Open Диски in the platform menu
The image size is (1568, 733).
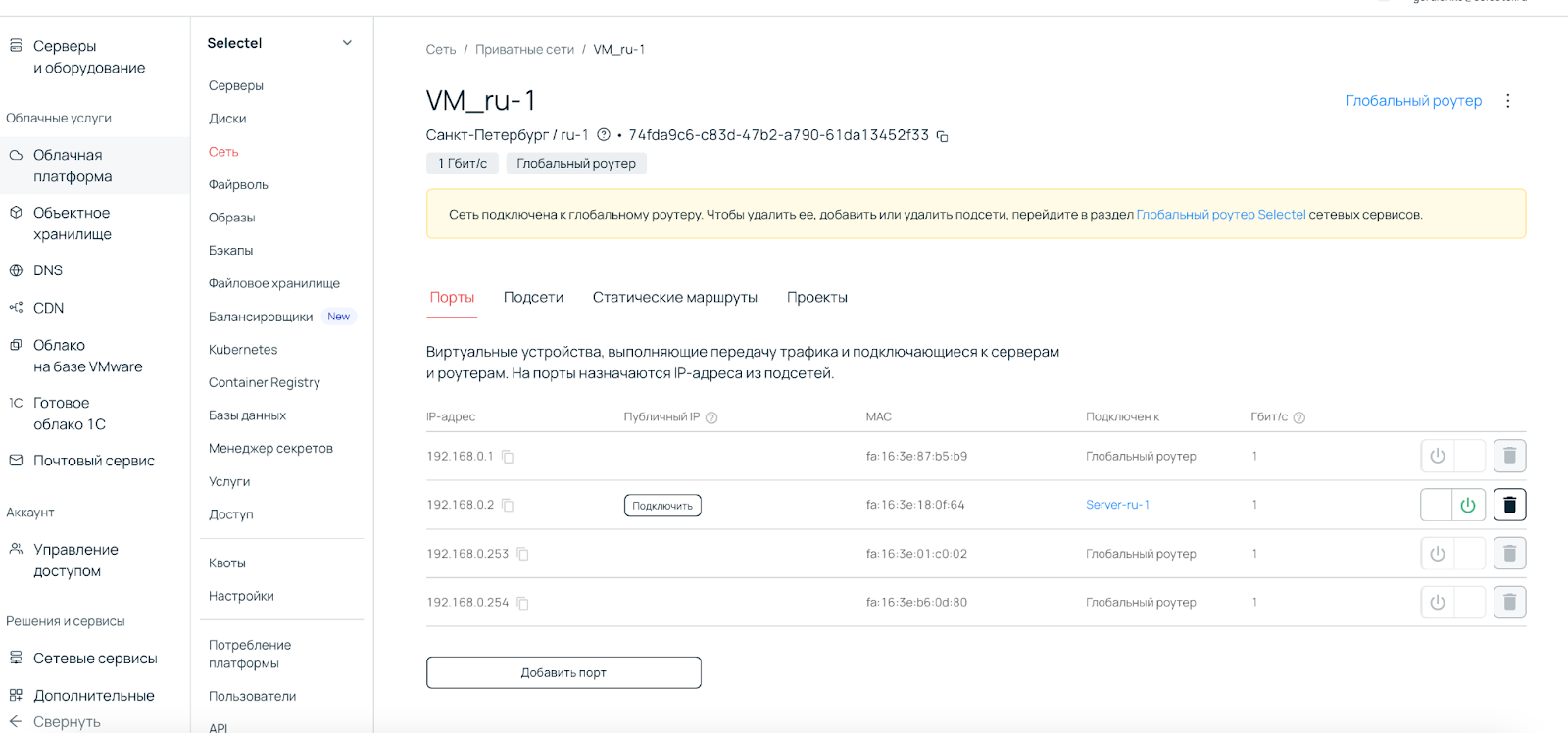point(227,119)
